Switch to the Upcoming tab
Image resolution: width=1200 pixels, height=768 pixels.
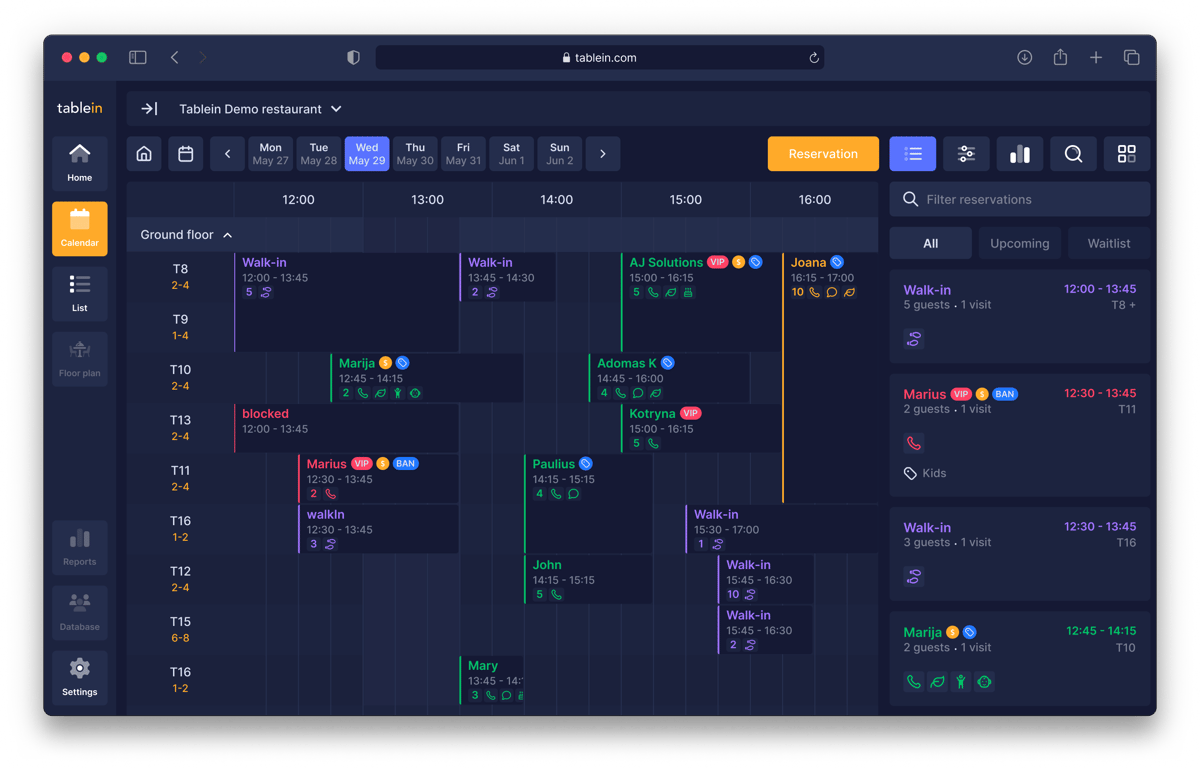pyautogui.click(x=1020, y=243)
